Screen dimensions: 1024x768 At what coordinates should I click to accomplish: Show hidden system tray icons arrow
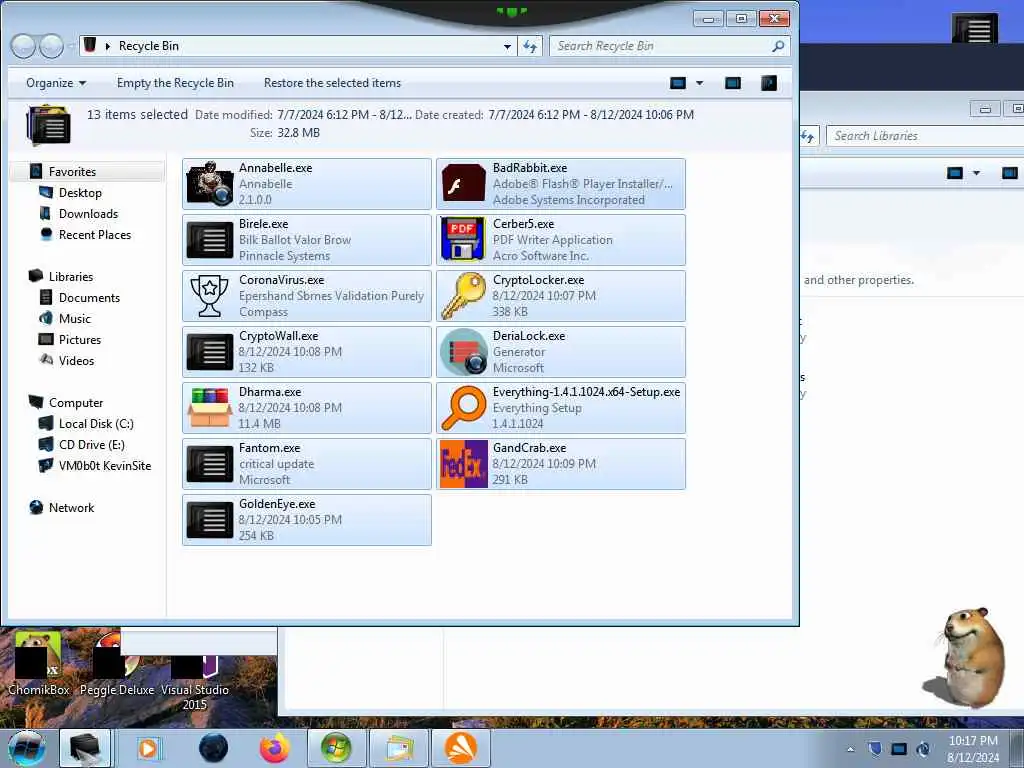click(x=850, y=749)
